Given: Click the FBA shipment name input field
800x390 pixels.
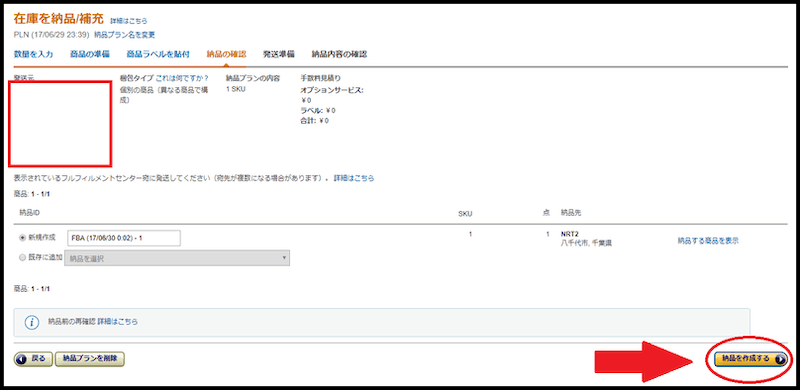Looking at the screenshot, I should coord(124,238).
